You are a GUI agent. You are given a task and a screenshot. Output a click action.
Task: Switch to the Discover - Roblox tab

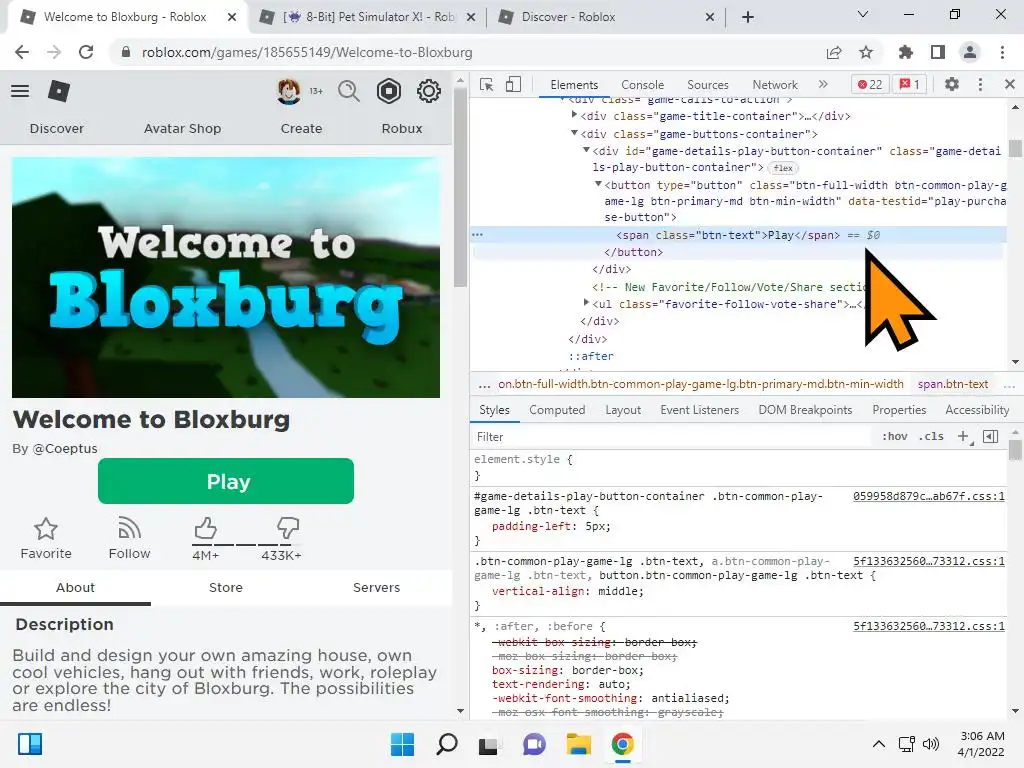tap(604, 17)
